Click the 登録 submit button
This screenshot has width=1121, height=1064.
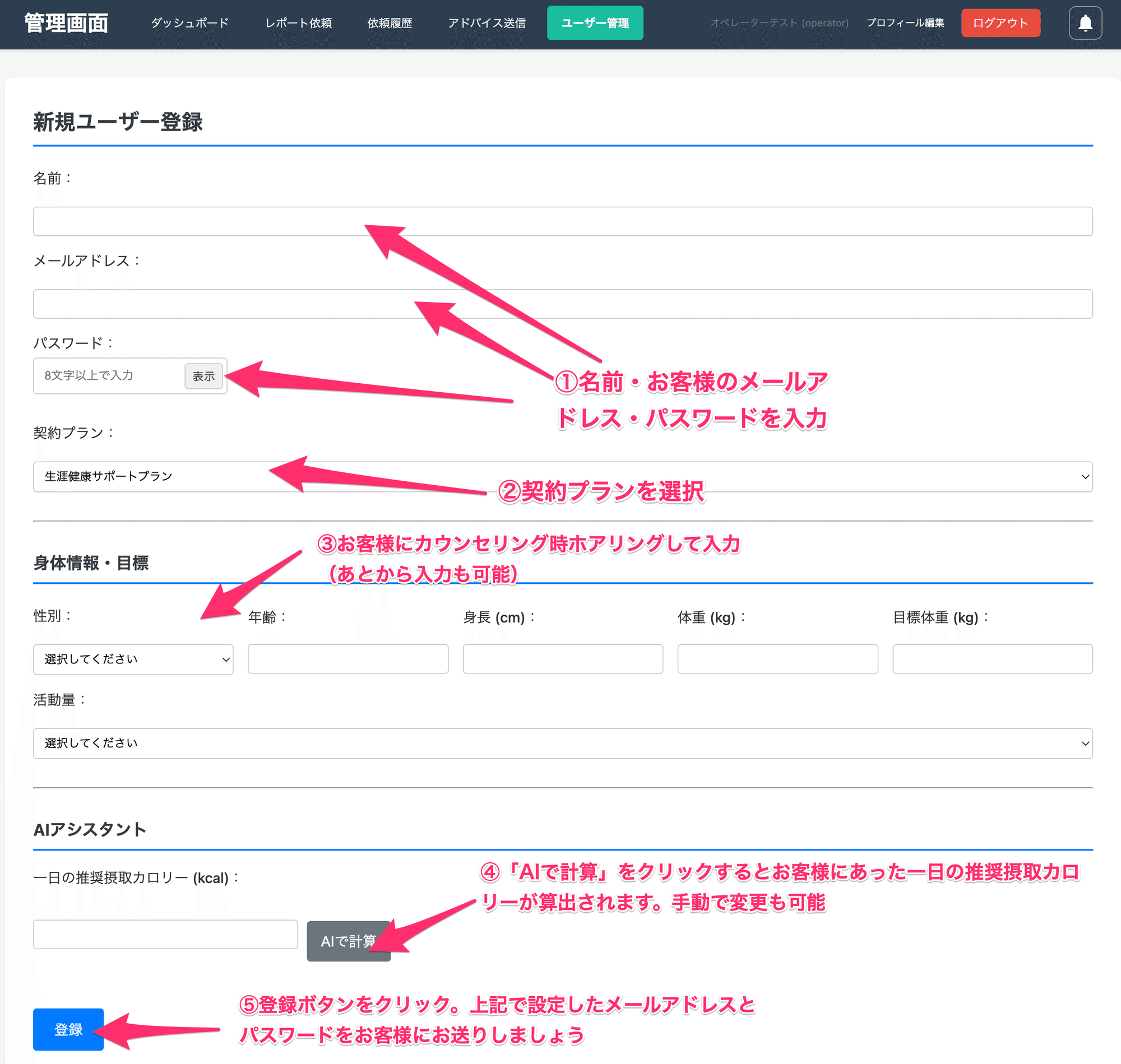pos(68,1029)
